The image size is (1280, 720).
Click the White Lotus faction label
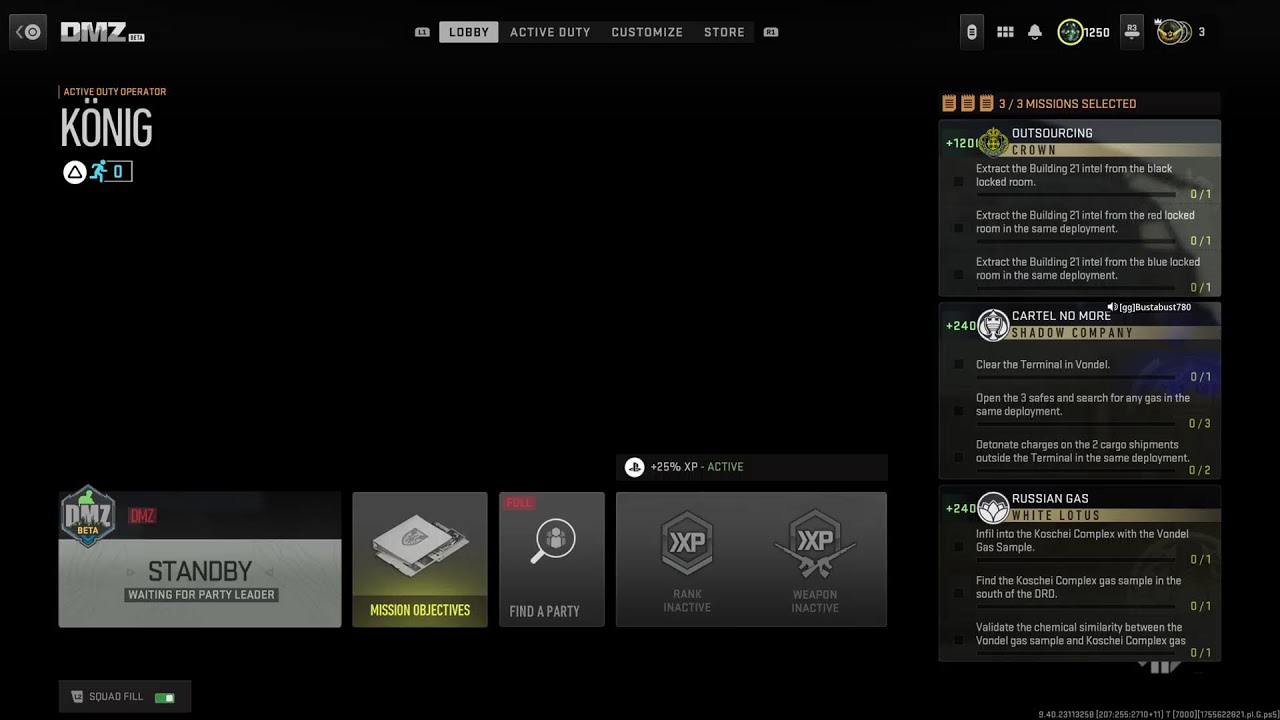click(1056, 516)
